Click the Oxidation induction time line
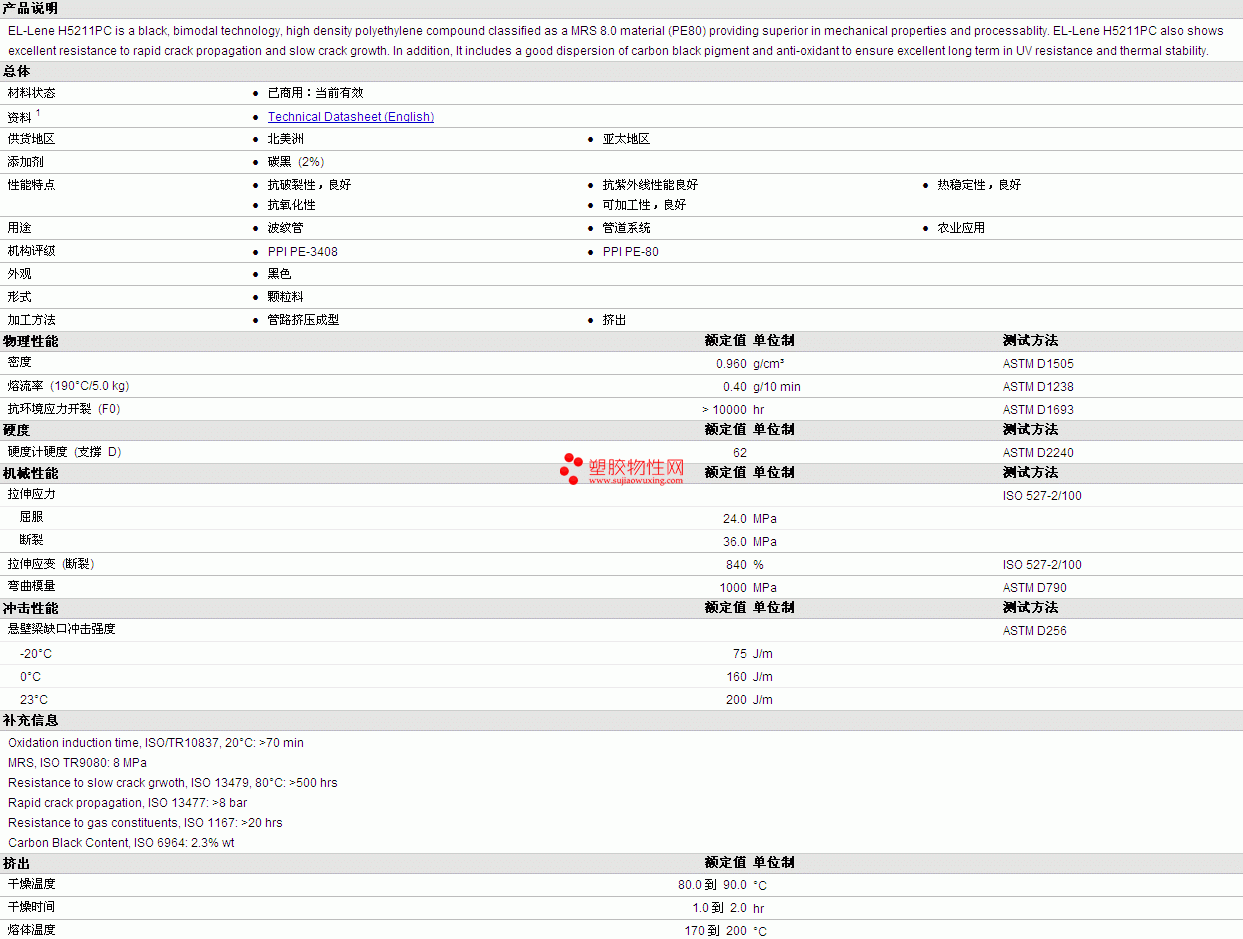This screenshot has width=1243, height=939. click(x=156, y=743)
